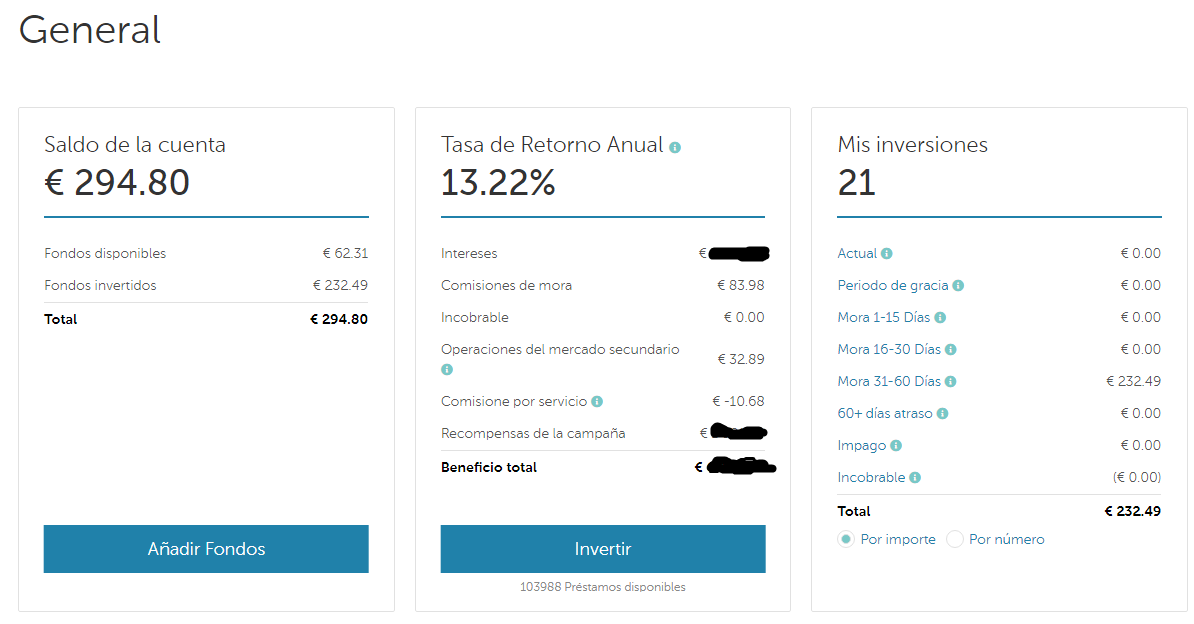Open the 60+ días atraso link
This screenshot has width=1194, height=624.
(884, 414)
